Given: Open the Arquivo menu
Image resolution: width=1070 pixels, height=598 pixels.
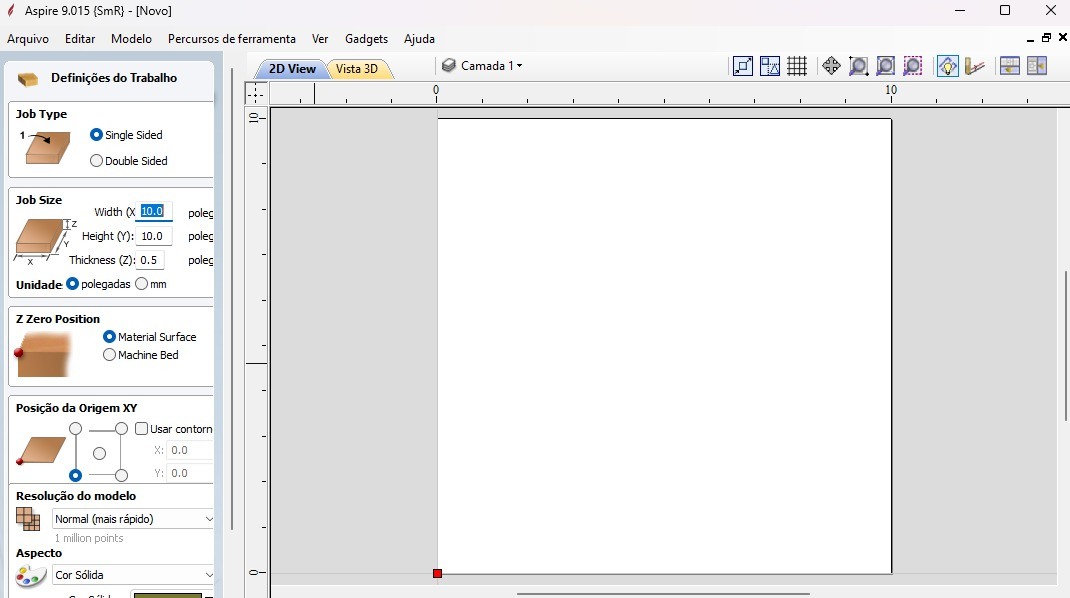Looking at the screenshot, I should 28,39.
